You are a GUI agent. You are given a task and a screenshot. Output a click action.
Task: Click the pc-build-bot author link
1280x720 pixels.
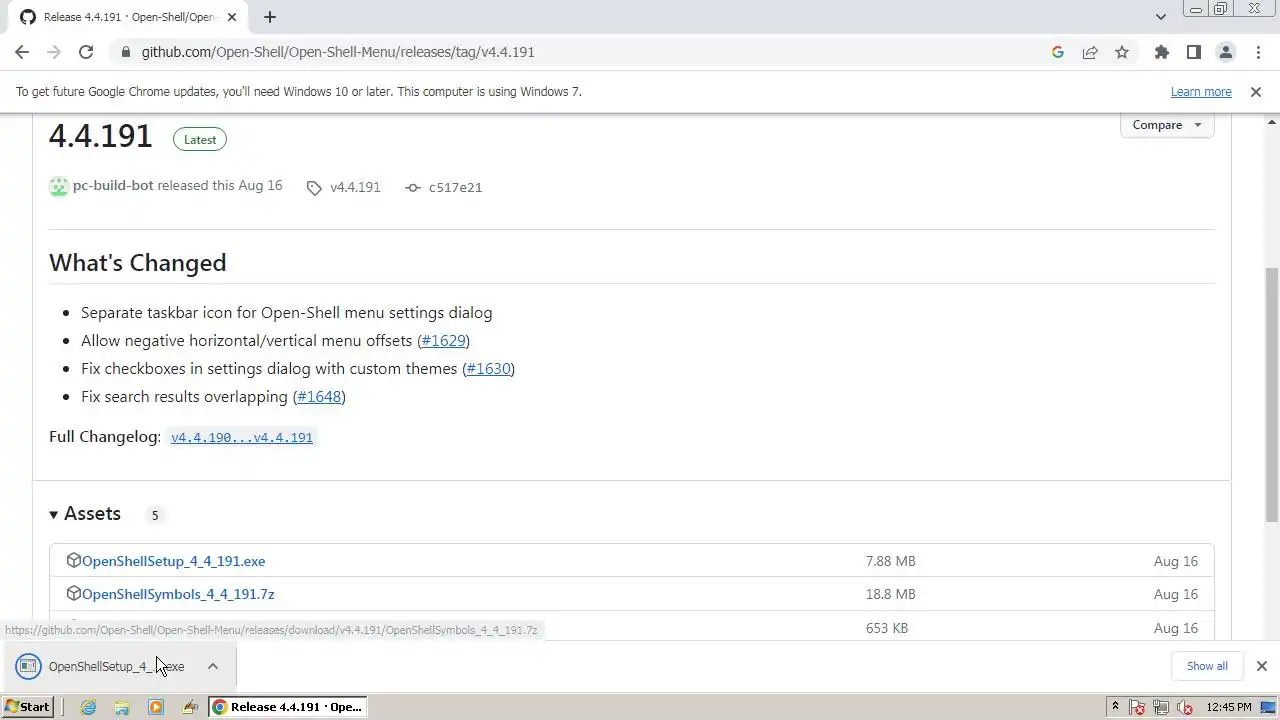[113, 186]
